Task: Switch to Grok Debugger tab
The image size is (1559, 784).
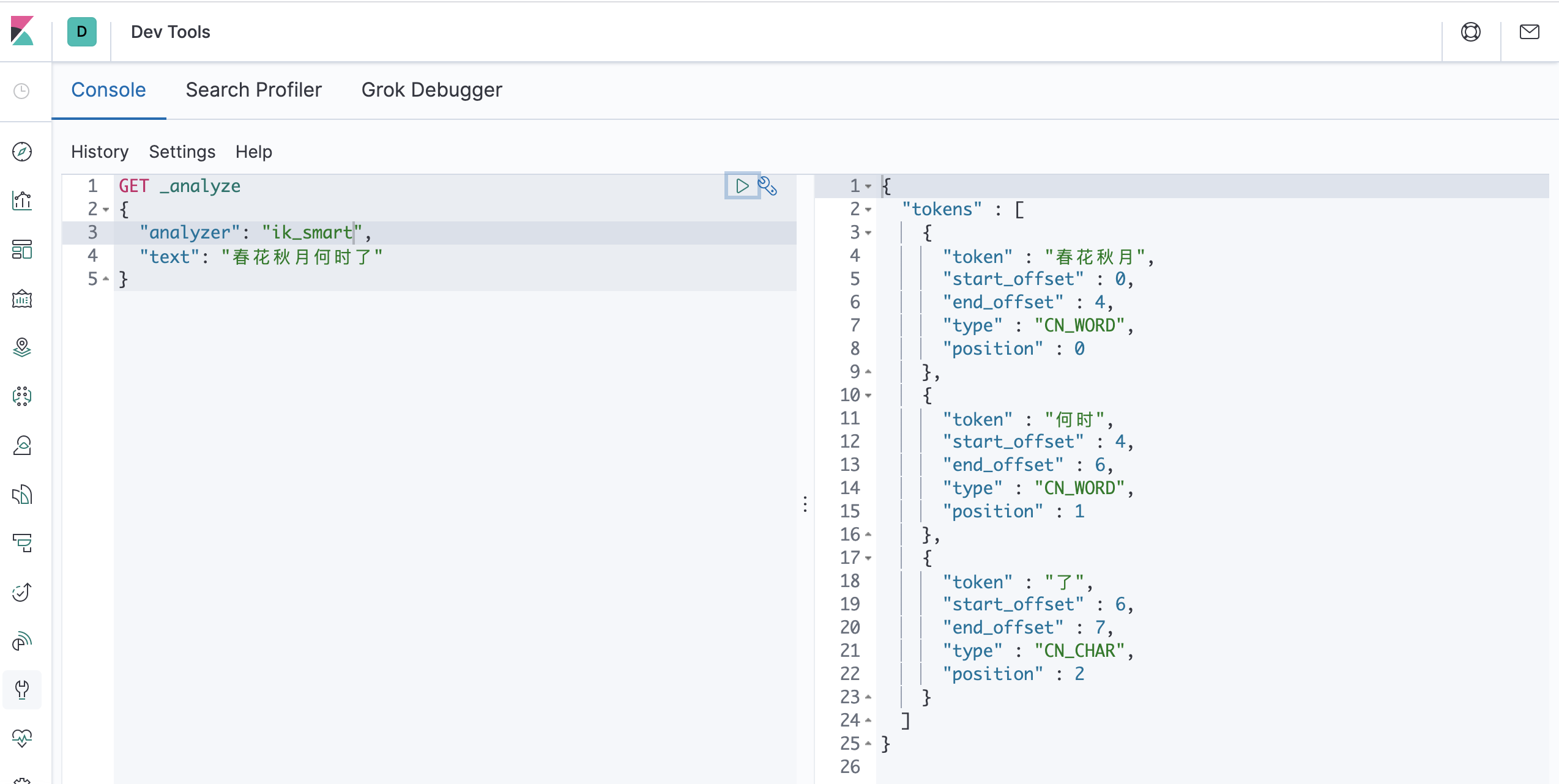Action: [x=431, y=90]
